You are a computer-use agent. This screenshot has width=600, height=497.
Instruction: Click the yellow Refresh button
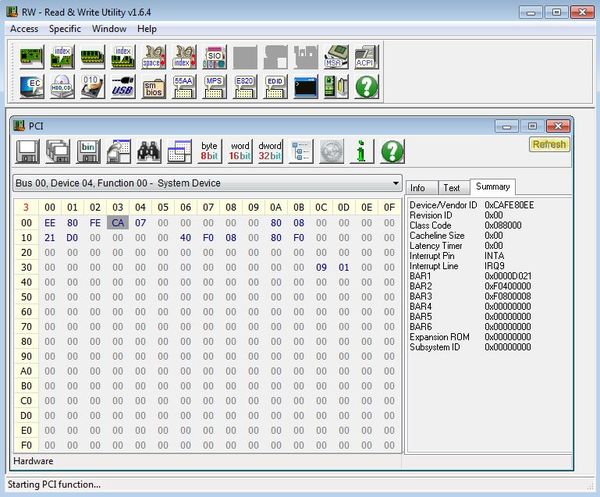pyautogui.click(x=548, y=144)
